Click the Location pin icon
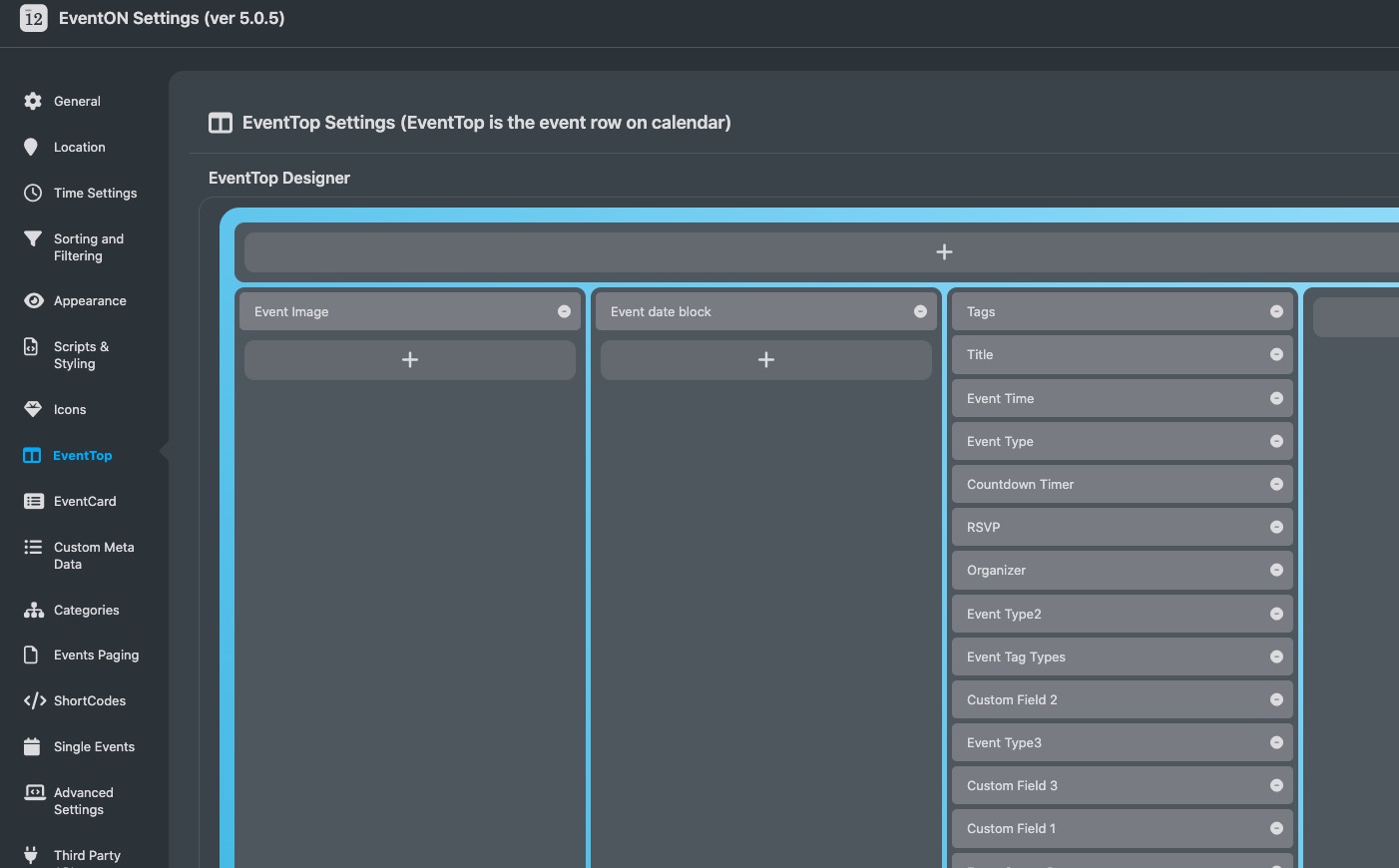The width and height of the screenshot is (1399, 868). coord(32,147)
